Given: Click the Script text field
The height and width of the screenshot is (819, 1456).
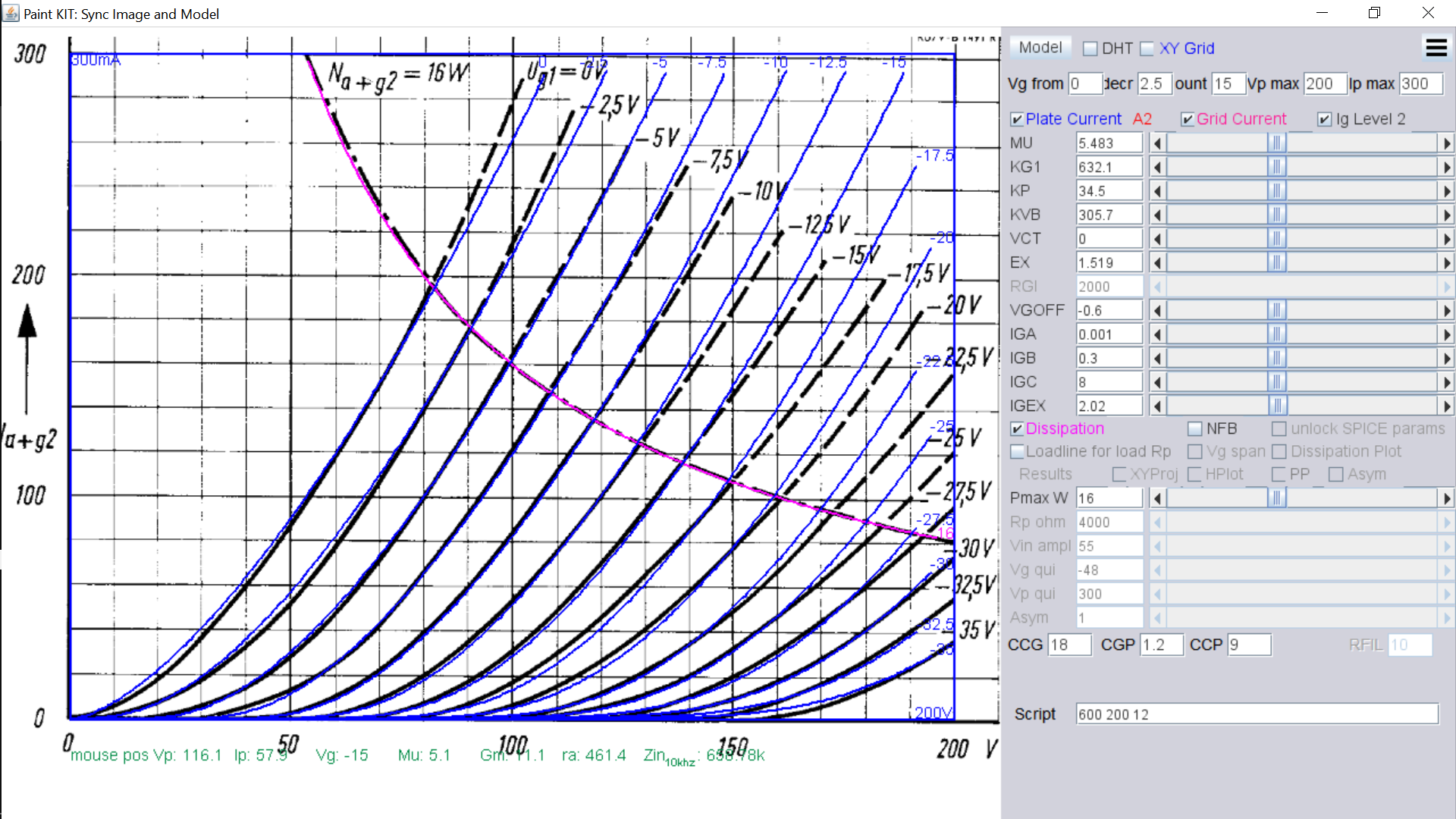Looking at the screenshot, I should tap(1257, 714).
